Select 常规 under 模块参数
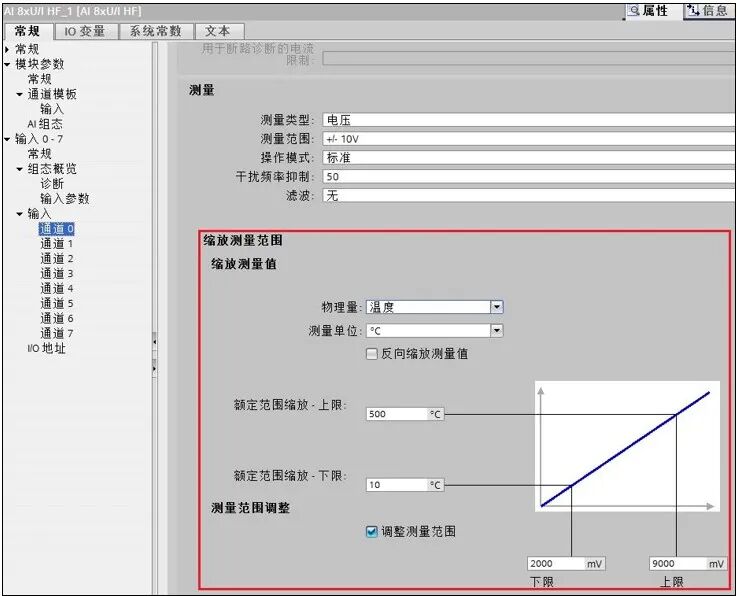Viewport: 737px width, 596px height. tap(39, 79)
